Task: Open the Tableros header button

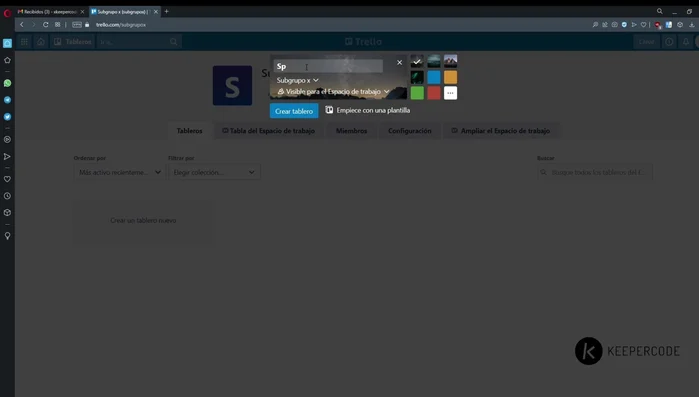Action: coord(73,41)
